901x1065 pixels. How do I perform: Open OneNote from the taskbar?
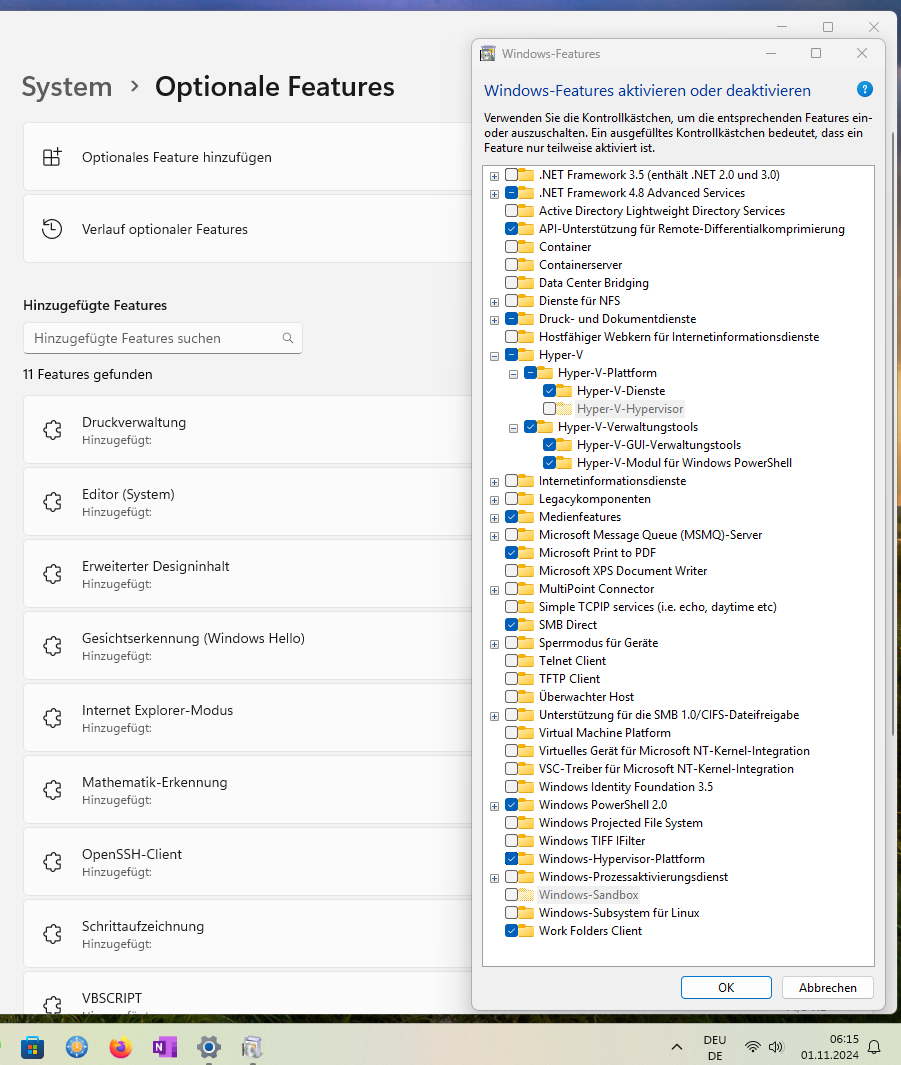point(165,1047)
